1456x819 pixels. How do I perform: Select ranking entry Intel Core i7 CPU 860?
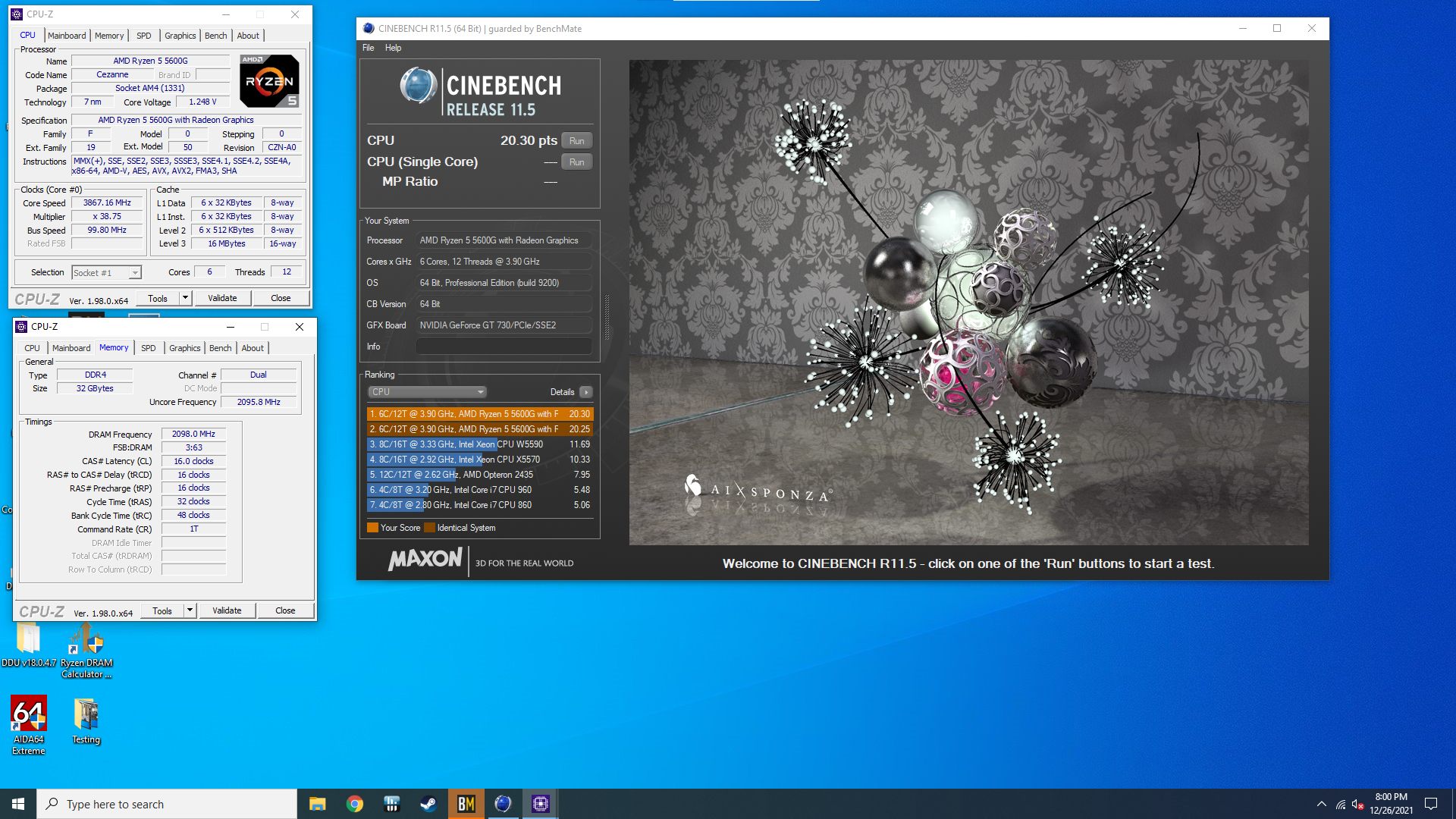pos(479,505)
